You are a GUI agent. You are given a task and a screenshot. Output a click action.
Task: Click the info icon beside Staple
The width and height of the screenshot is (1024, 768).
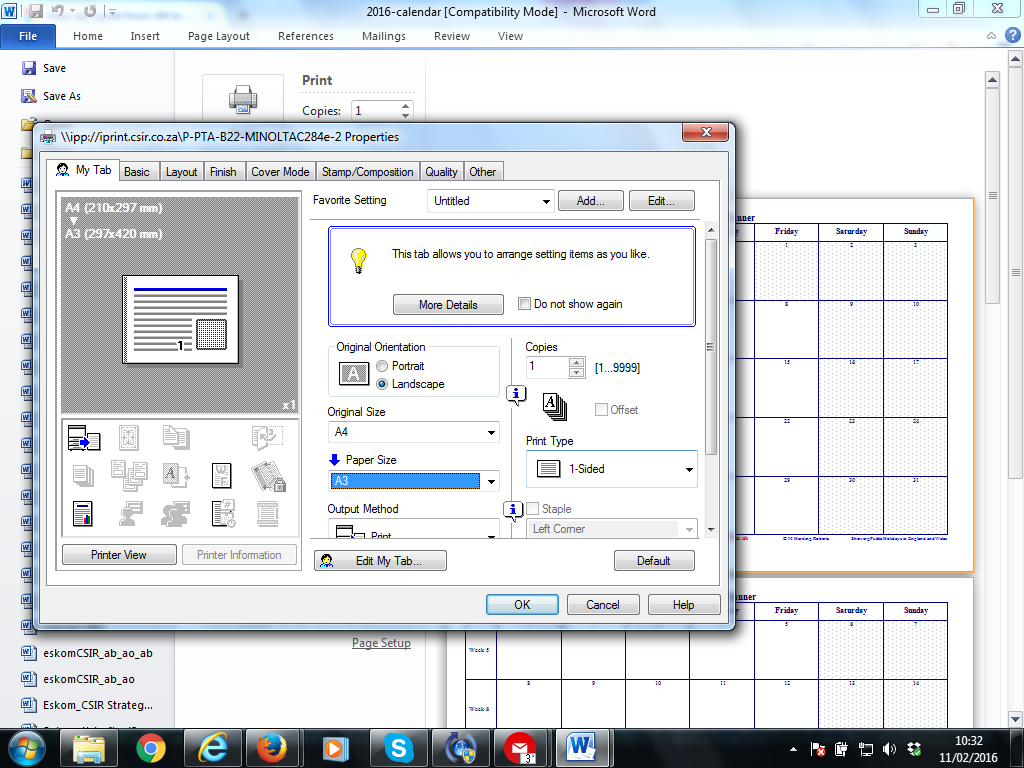(x=513, y=510)
